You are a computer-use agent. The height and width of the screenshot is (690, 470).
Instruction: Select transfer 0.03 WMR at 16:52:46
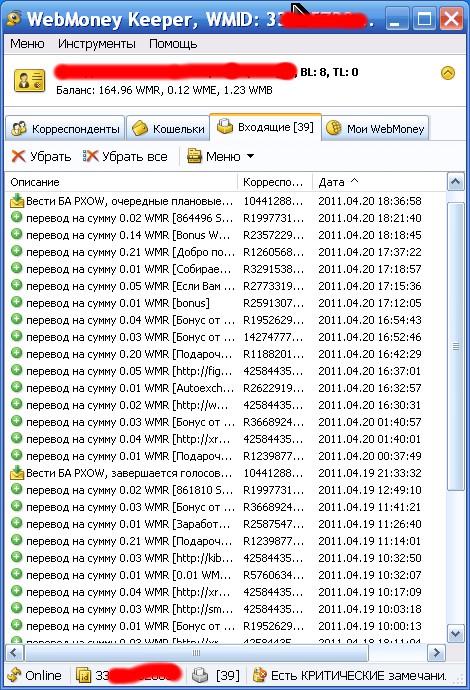pos(226,337)
